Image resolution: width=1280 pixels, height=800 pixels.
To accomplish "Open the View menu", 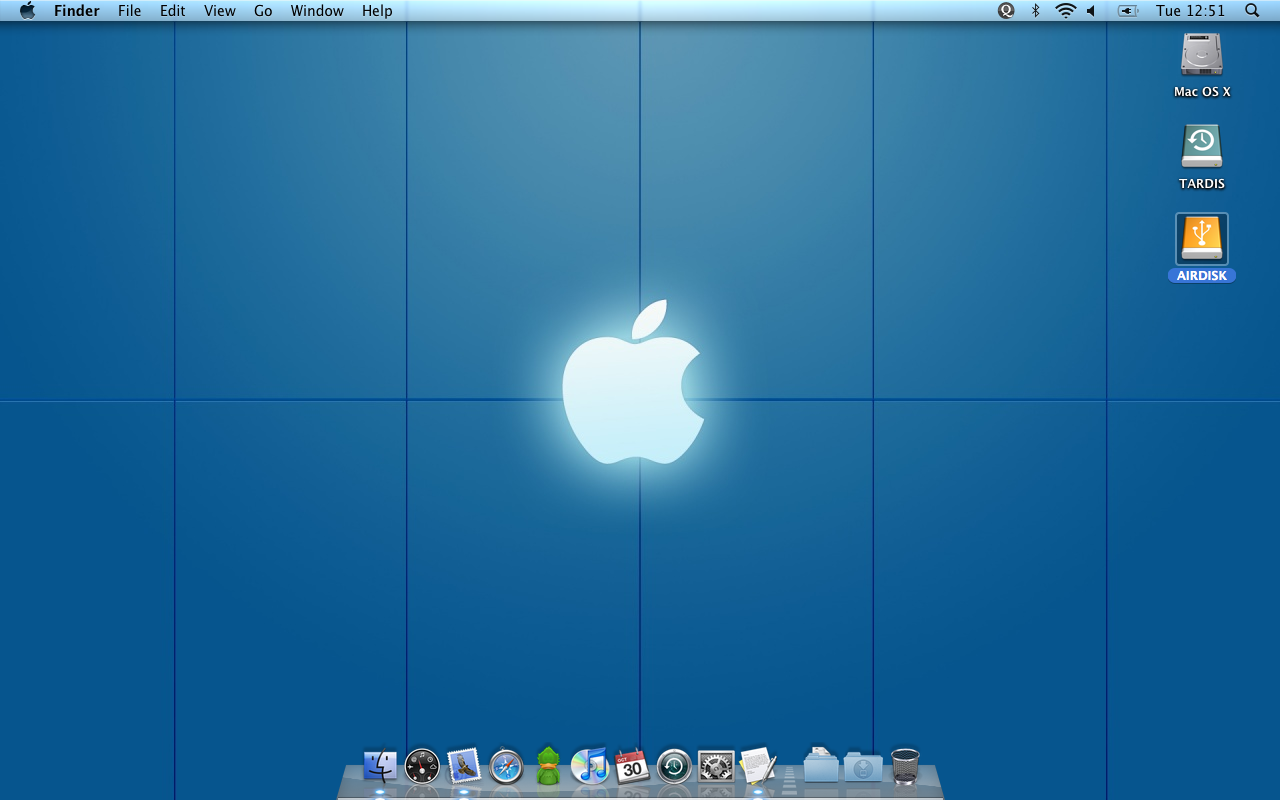I will click(x=220, y=11).
